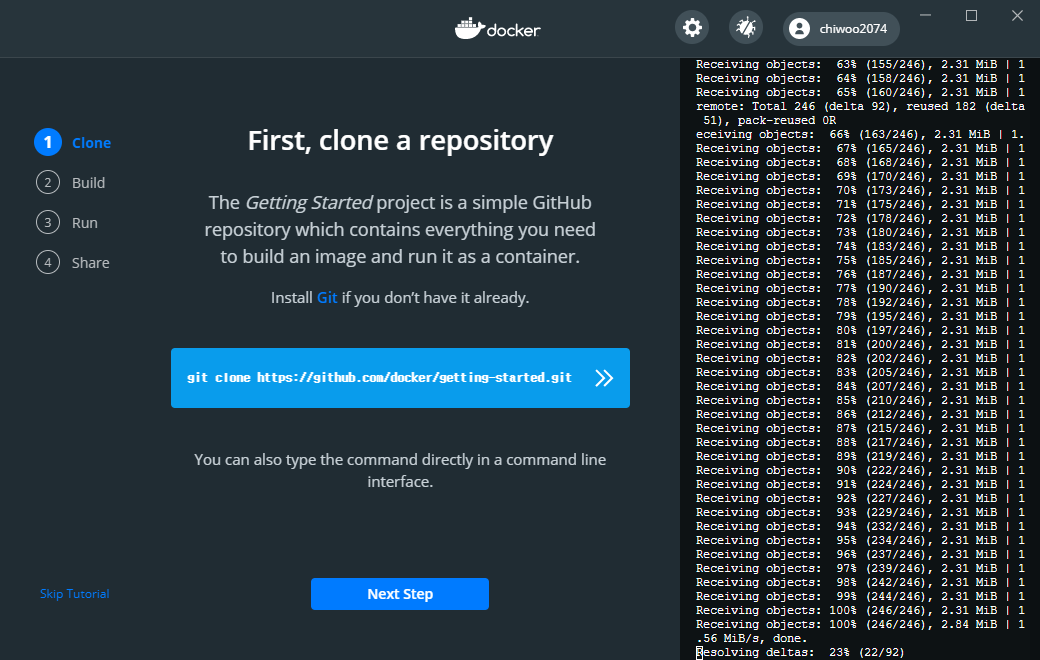Go to the Build step label
The image size is (1040, 660).
pyautogui.click(x=88, y=182)
